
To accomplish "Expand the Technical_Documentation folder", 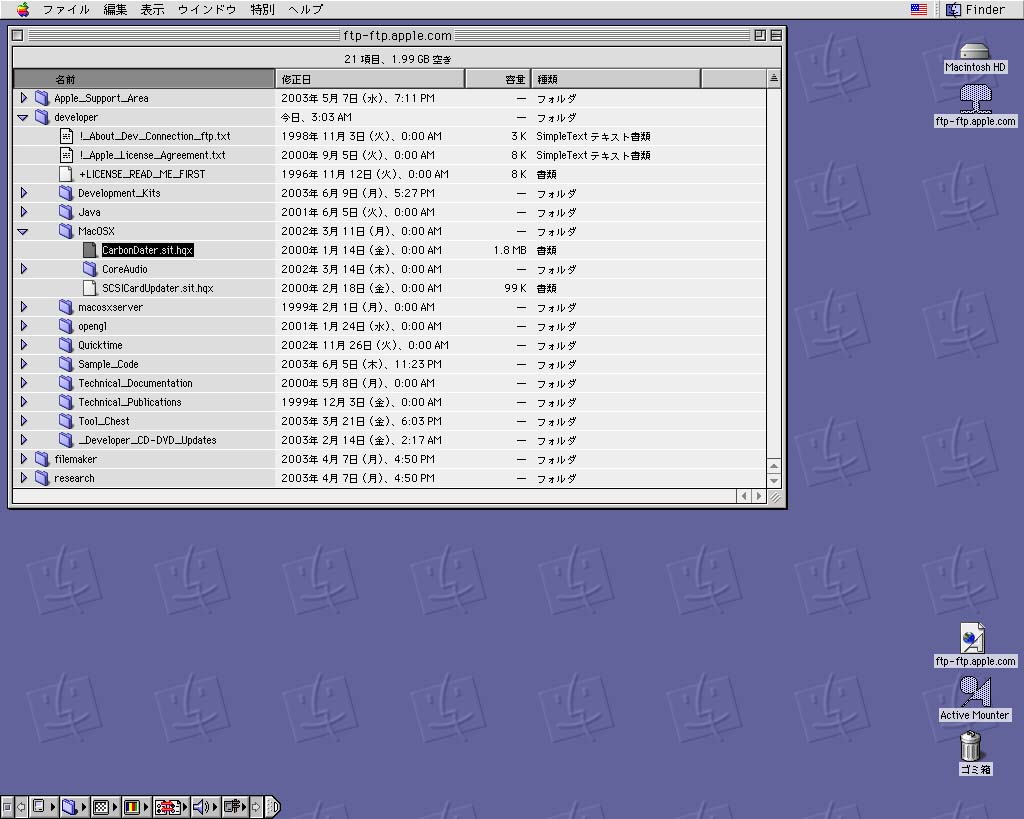I will click(24, 382).
